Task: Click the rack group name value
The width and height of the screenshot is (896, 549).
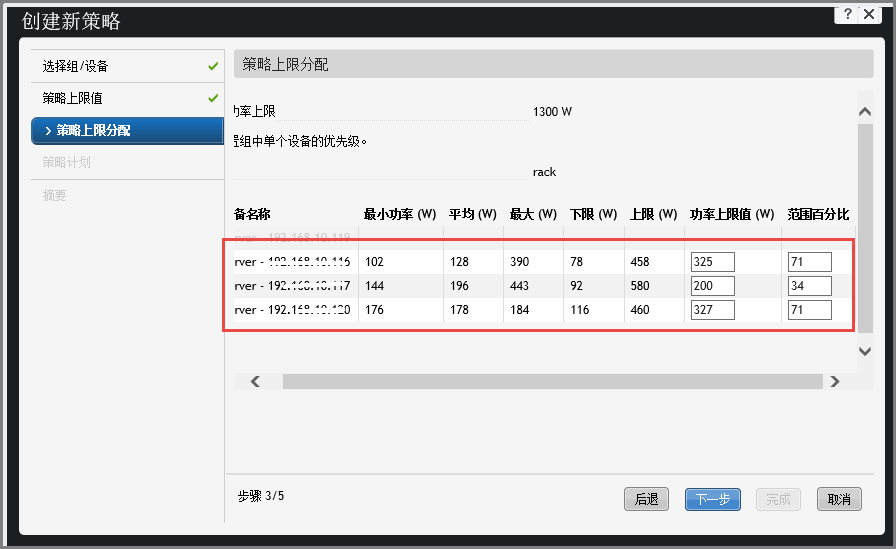Action: click(544, 172)
